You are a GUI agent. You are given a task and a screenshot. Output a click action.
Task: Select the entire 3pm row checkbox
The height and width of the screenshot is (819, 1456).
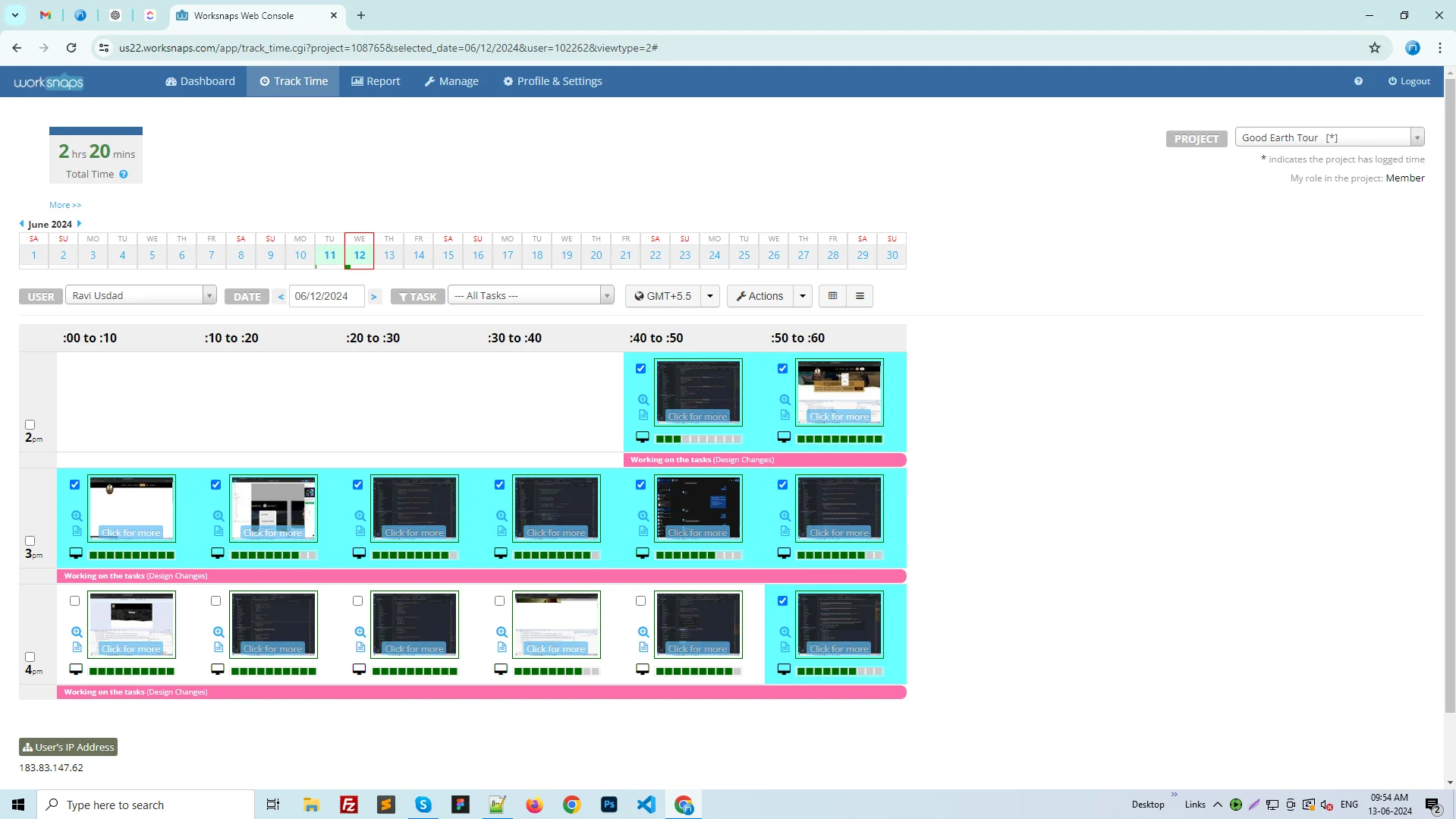(30, 541)
